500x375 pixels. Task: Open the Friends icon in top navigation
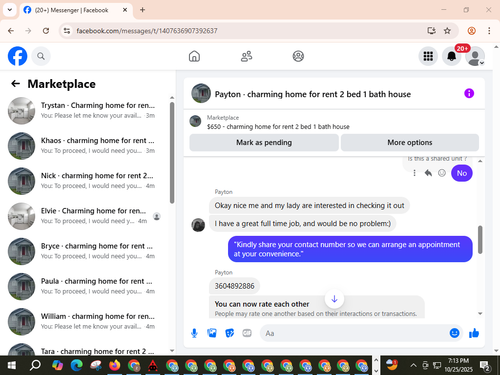(x=246, y=56)
